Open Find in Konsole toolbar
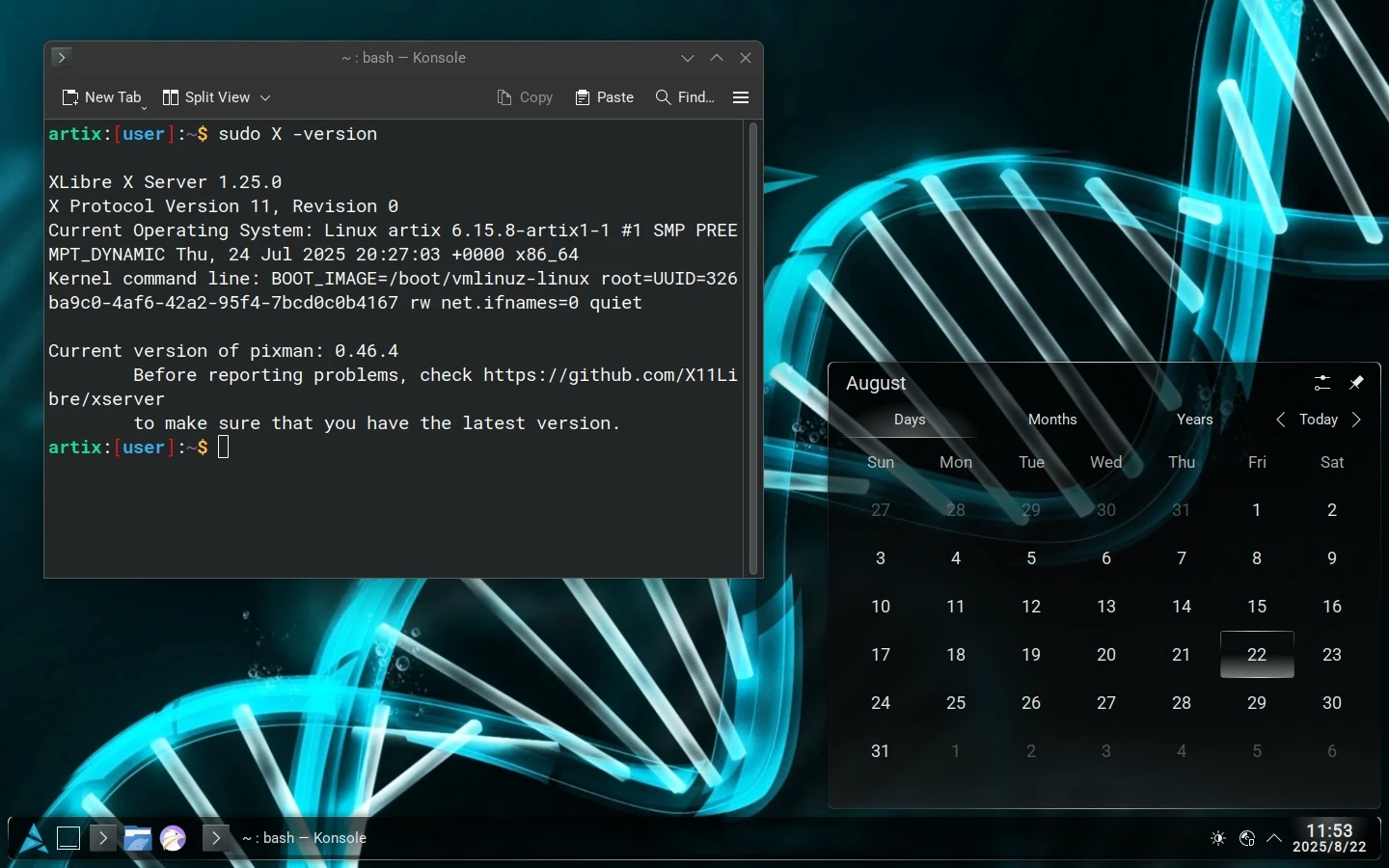Image resolution: width=1389 pixels, height=868 pixels. (685, 97)
